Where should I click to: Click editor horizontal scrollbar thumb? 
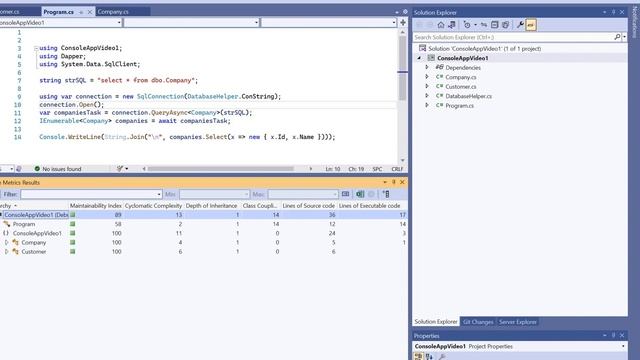(x=220, y=169)
